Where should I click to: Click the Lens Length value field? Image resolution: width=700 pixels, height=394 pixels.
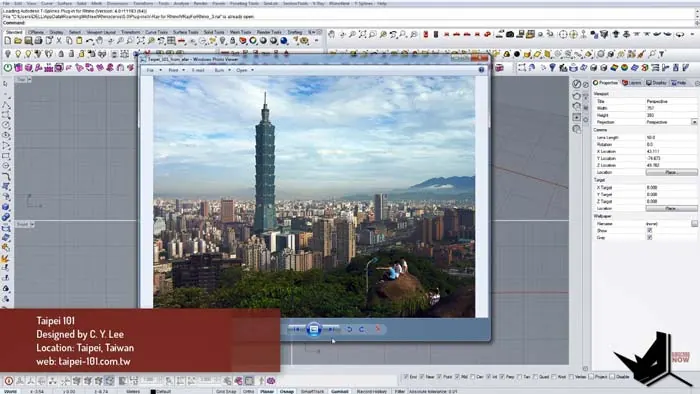671,137
